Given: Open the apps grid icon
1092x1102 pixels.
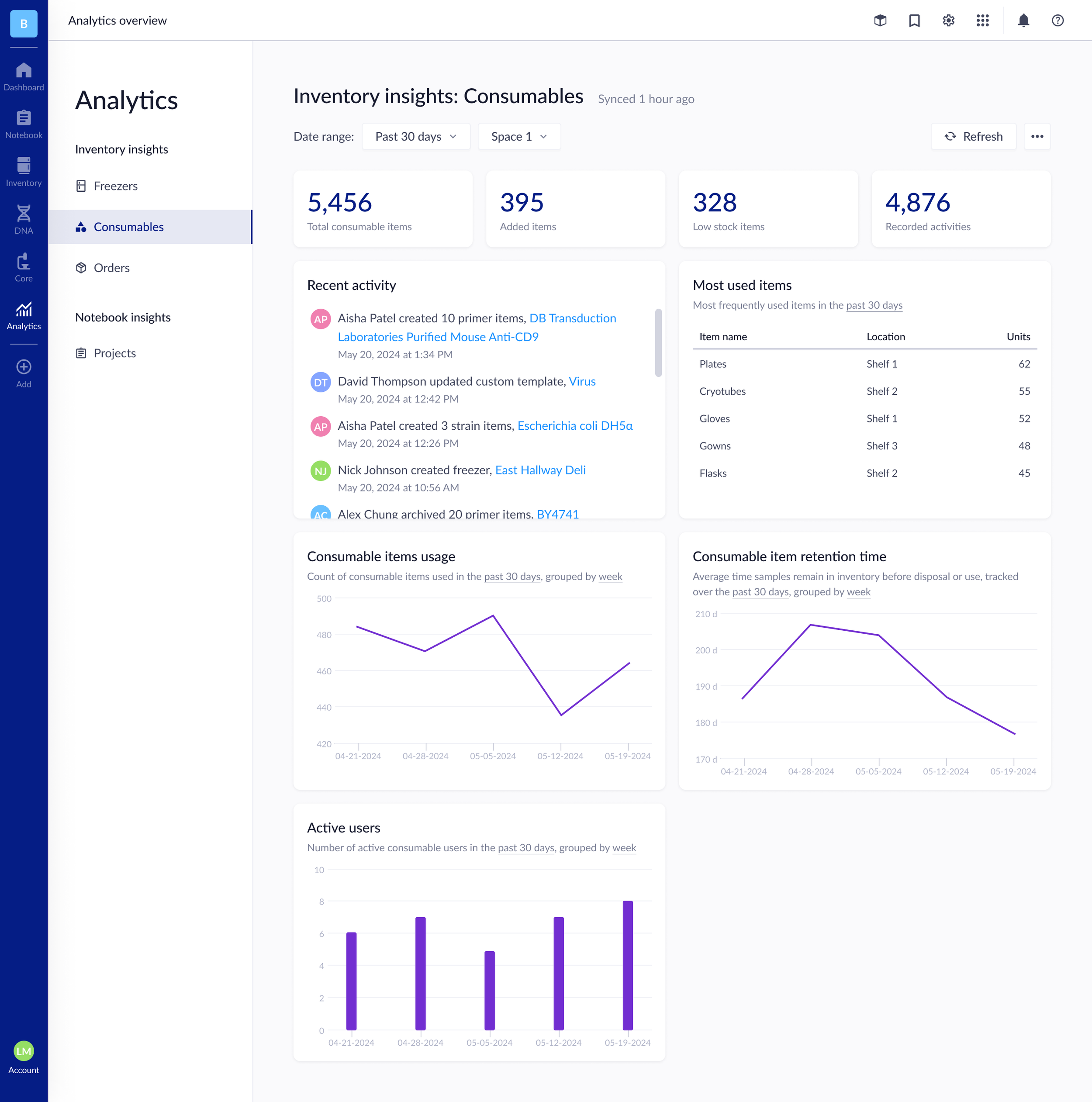Looking at the screenshot, I should point(983,21).
